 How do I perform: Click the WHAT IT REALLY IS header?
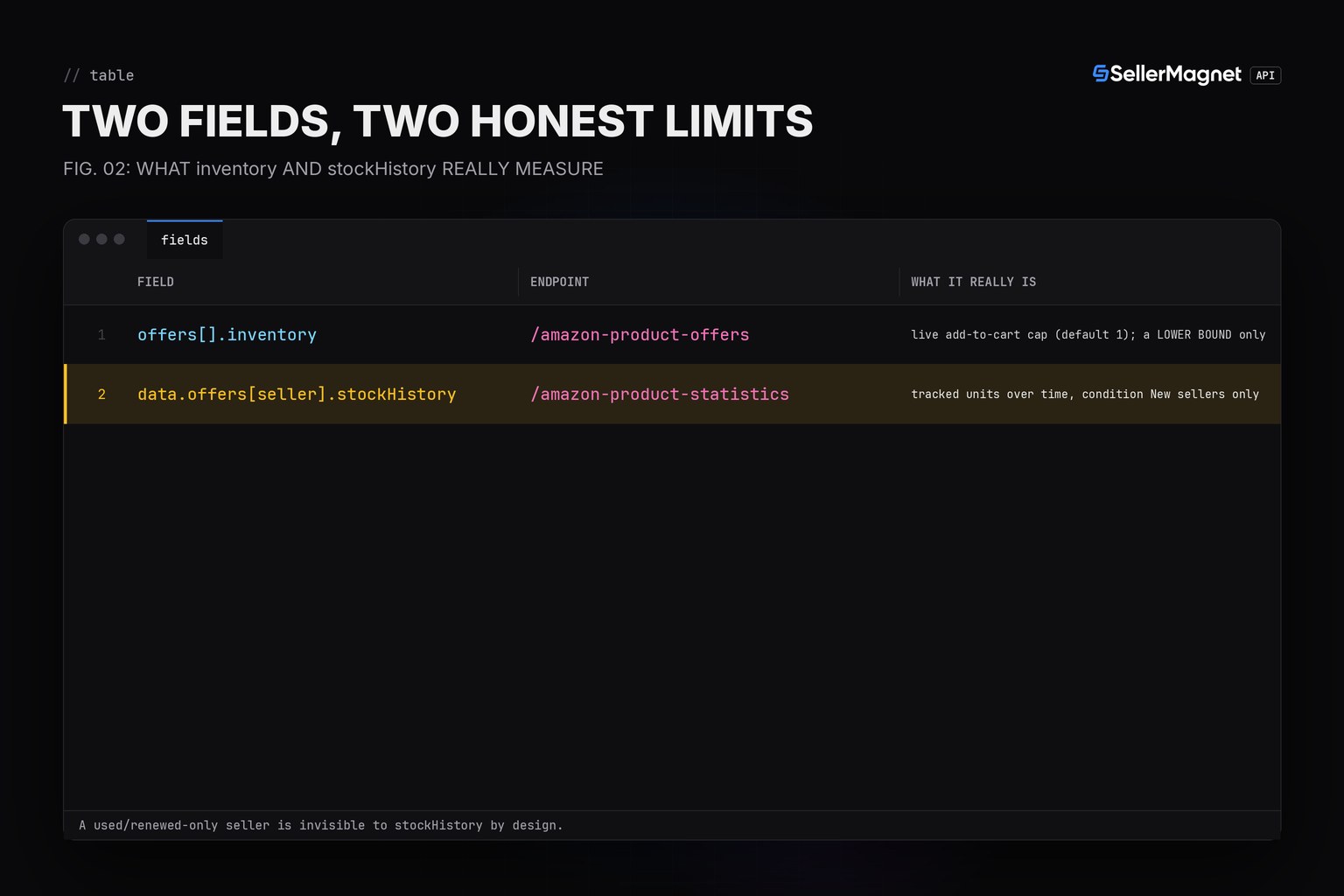coord(973,282)
